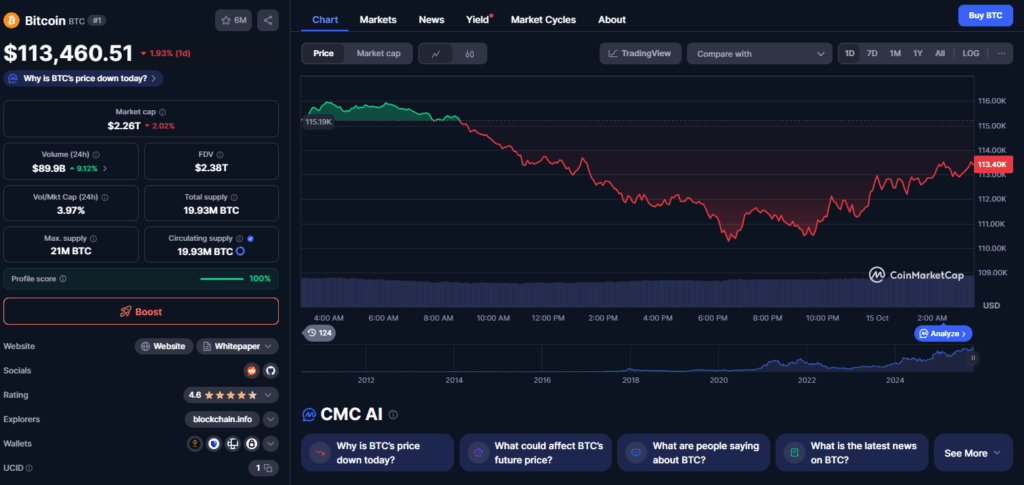Open the Compare with dropdown
The height and width of the screenshot is (485, 1024).
coord(758,54)
